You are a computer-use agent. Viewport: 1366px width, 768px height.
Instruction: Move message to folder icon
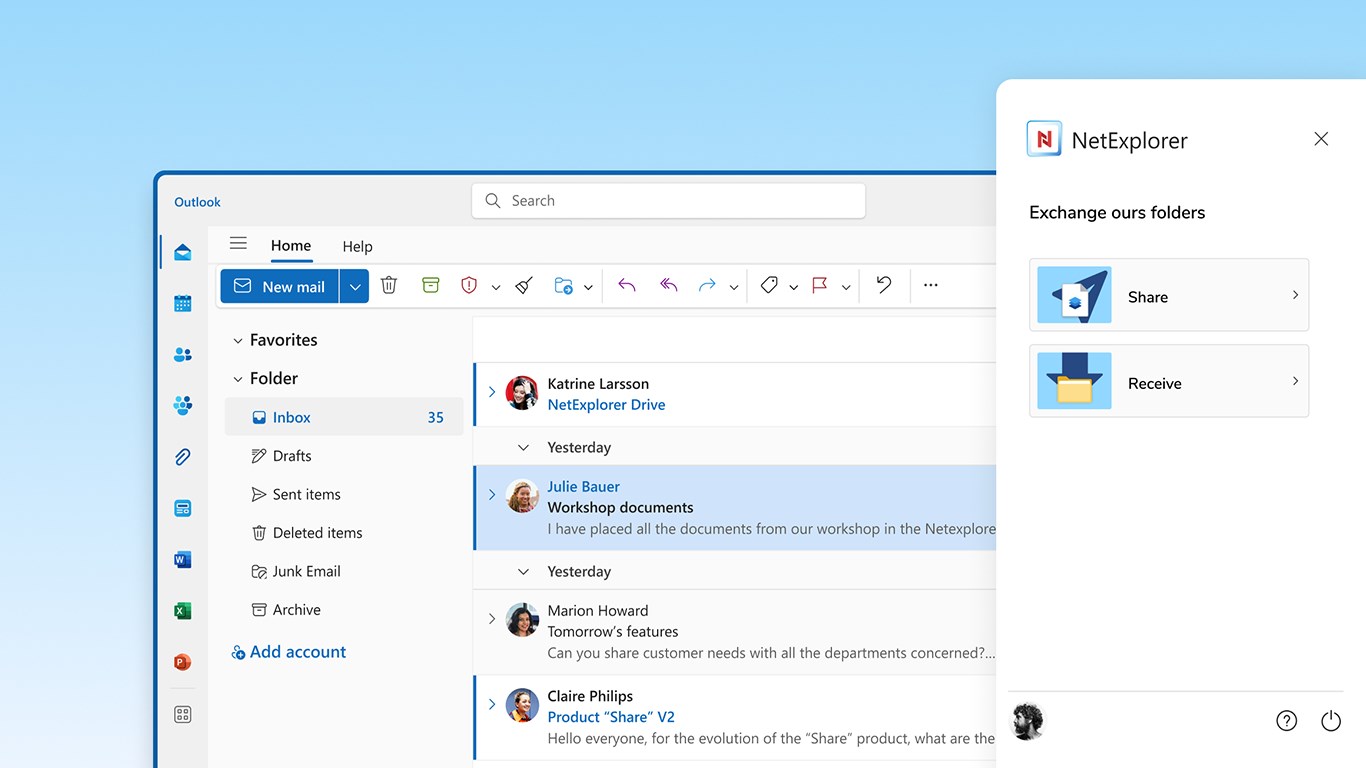click(x=564, y=286)
